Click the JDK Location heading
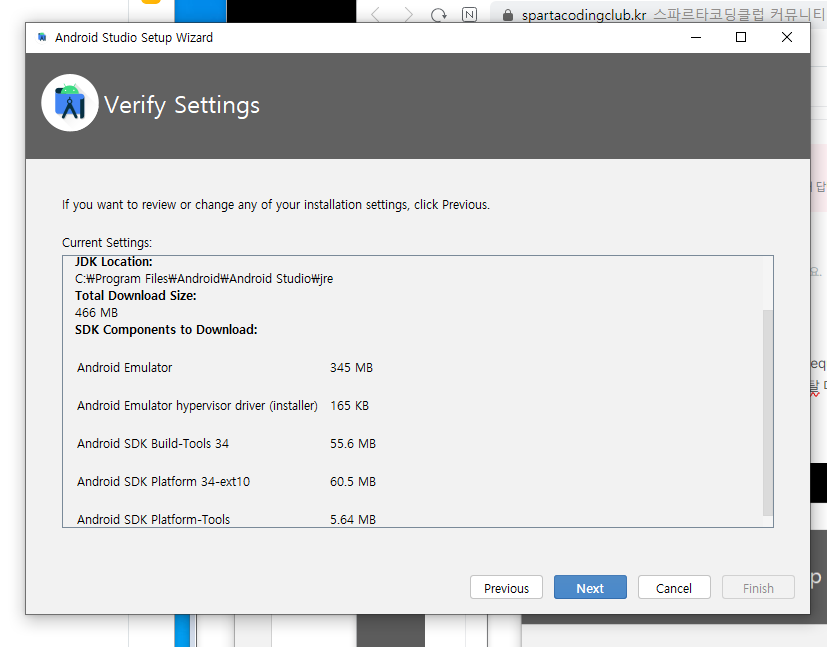 pyautogui.click(x=113, y=262)
